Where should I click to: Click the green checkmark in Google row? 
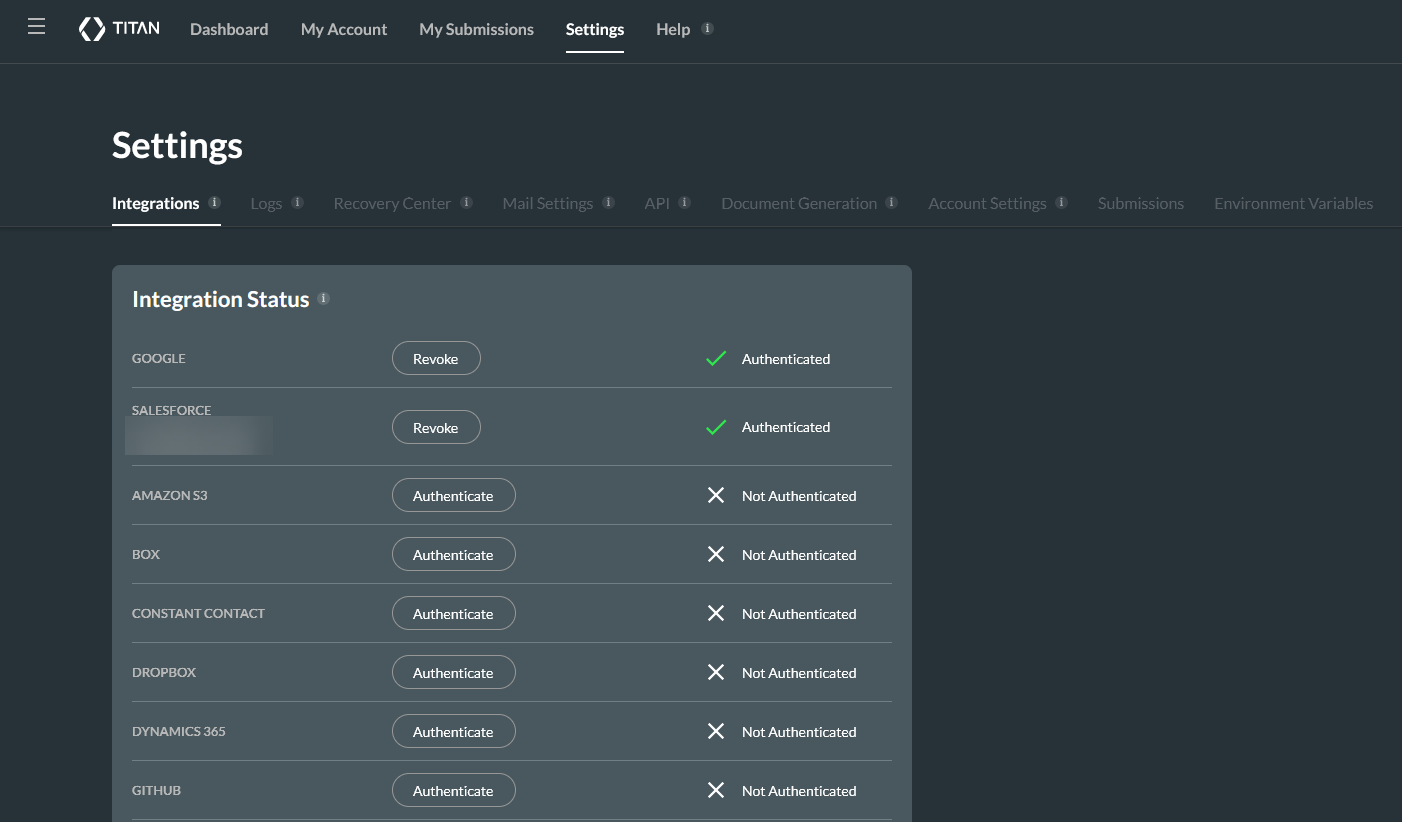[716, 358]
